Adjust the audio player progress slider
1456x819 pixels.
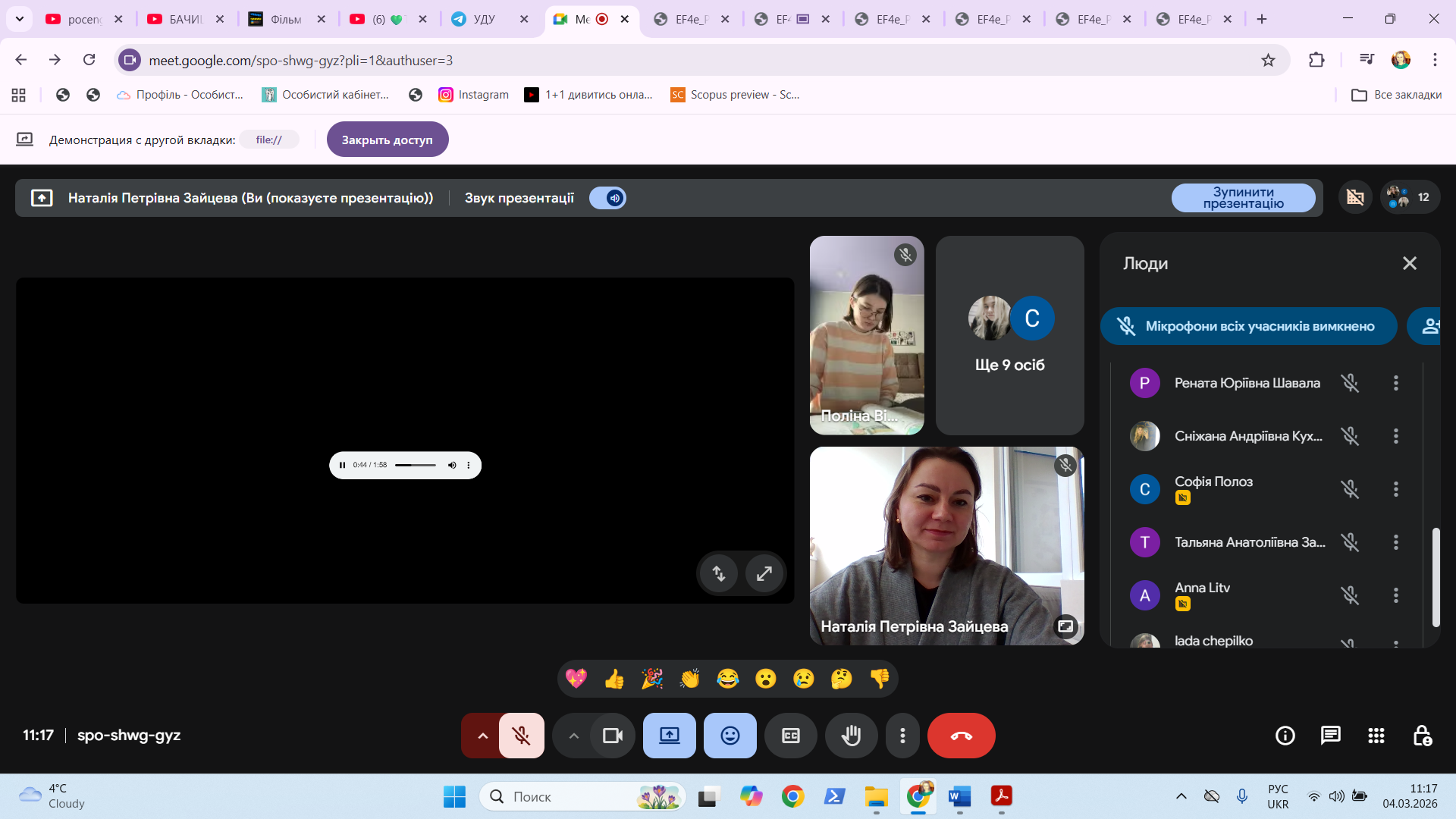point(415,465)
